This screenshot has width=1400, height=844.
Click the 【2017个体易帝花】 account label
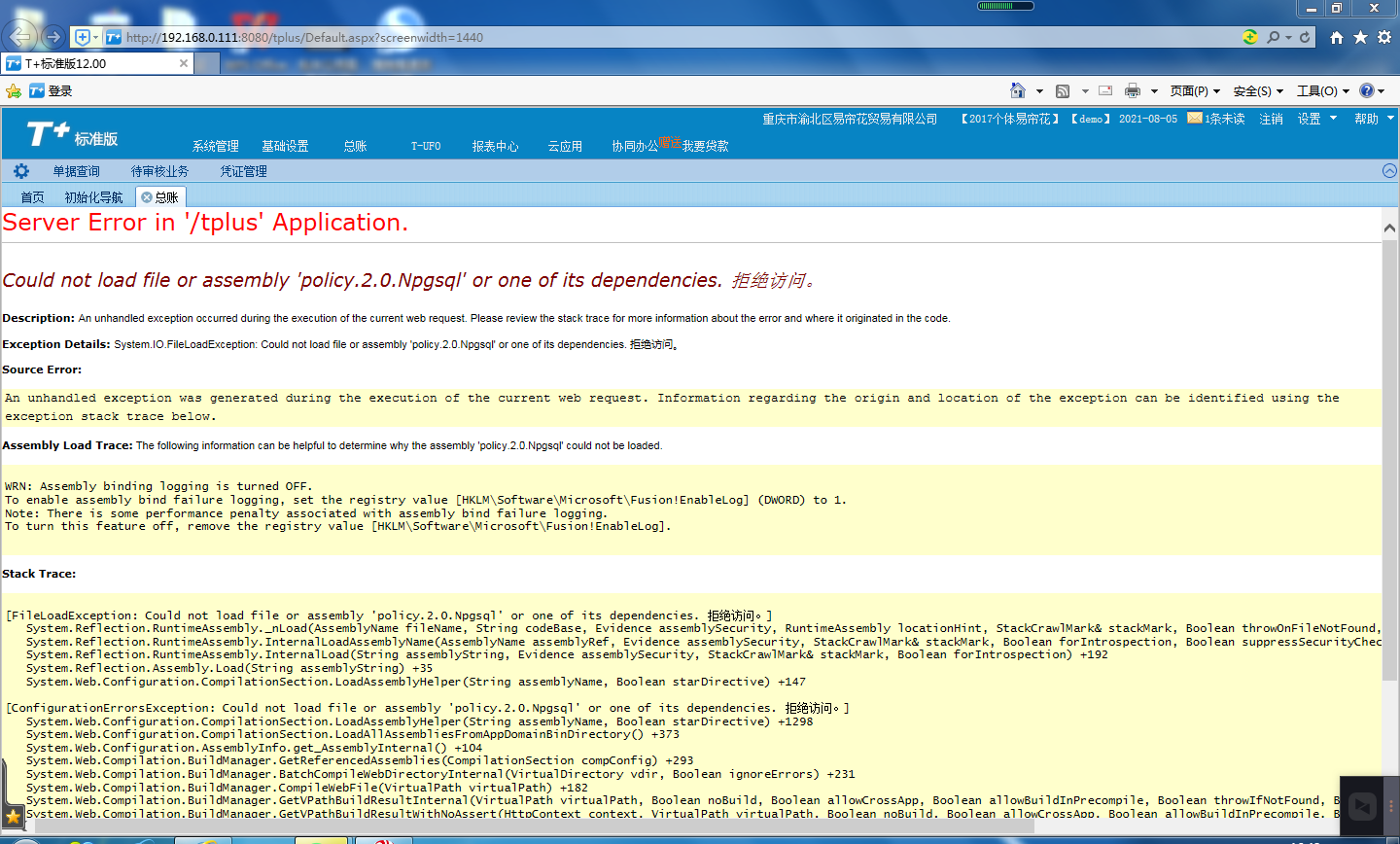1009,119
